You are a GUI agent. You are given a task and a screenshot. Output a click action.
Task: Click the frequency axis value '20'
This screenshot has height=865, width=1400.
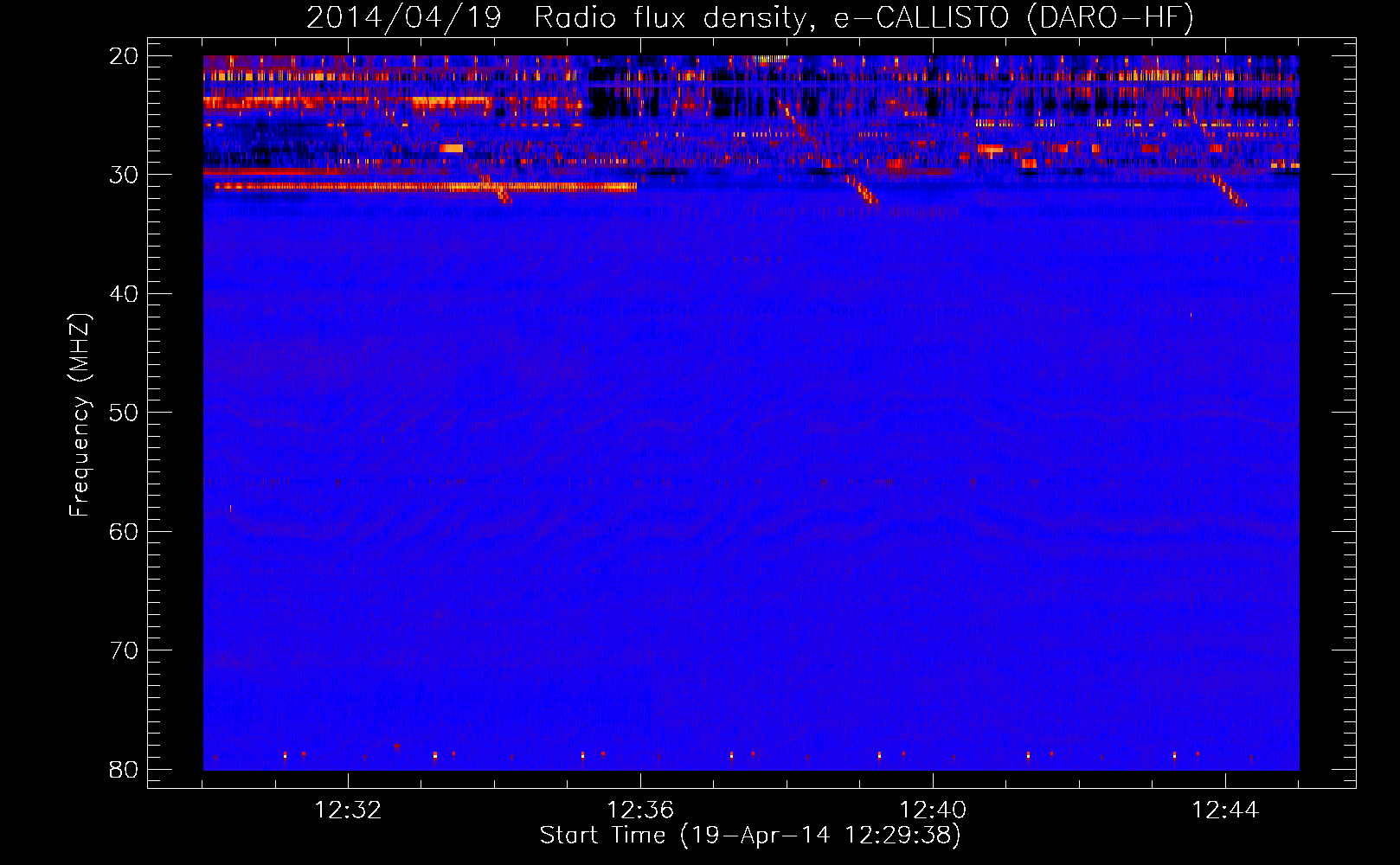[124, 56]
